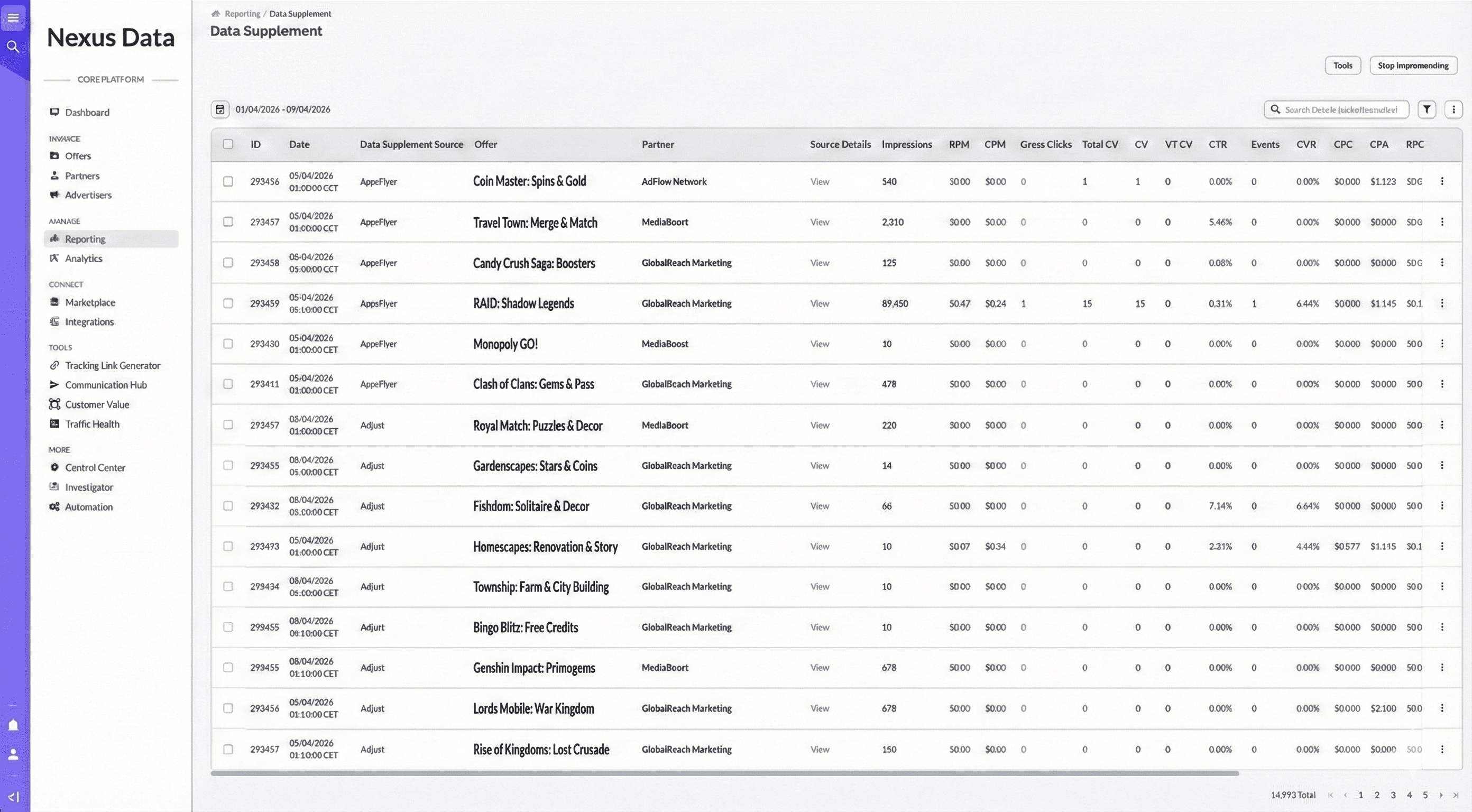Open the sidebar search icon
Screen dimensions: 1472x812
[13, 47]
